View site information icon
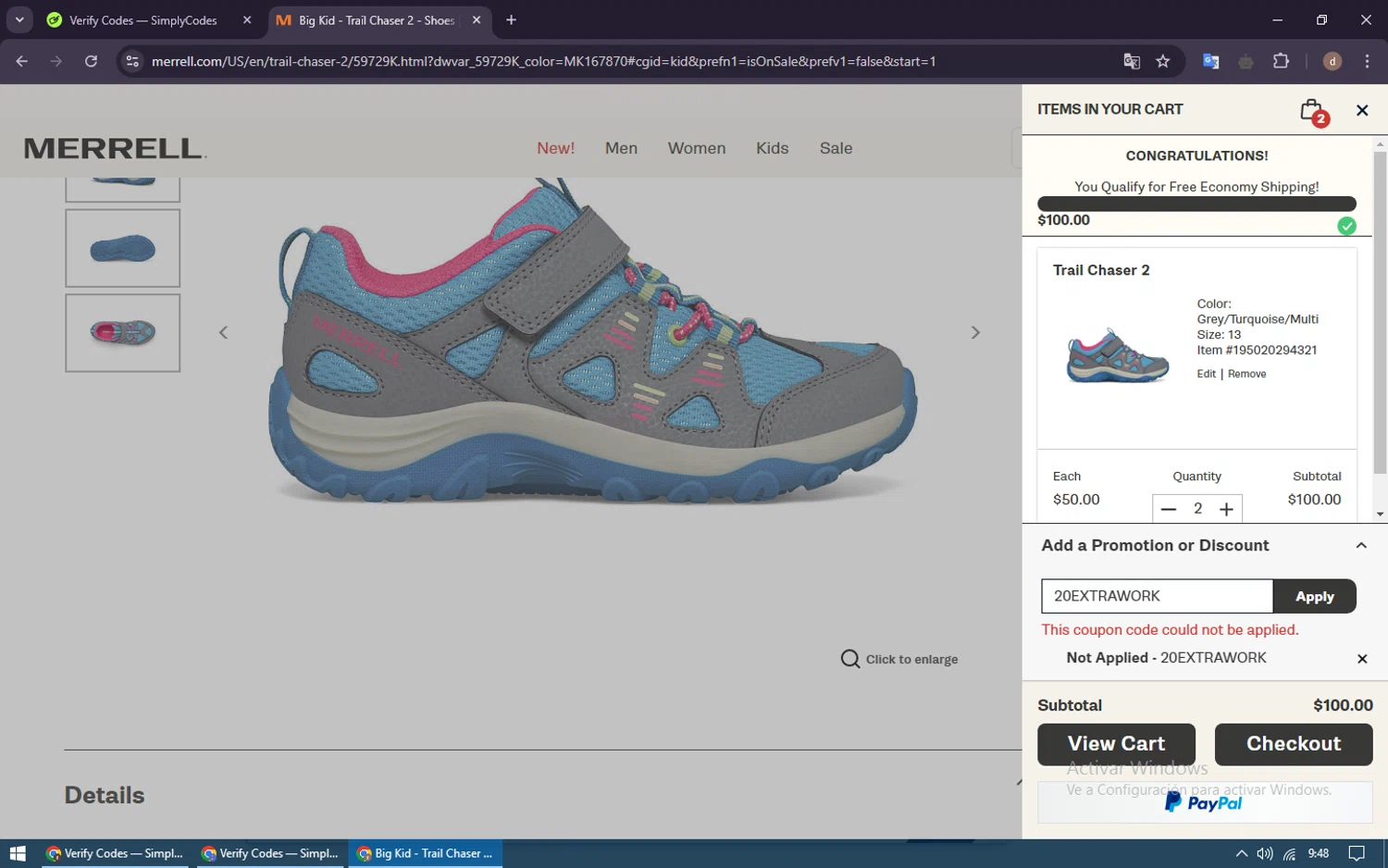The image size is (1388, 868). [132, 61]
